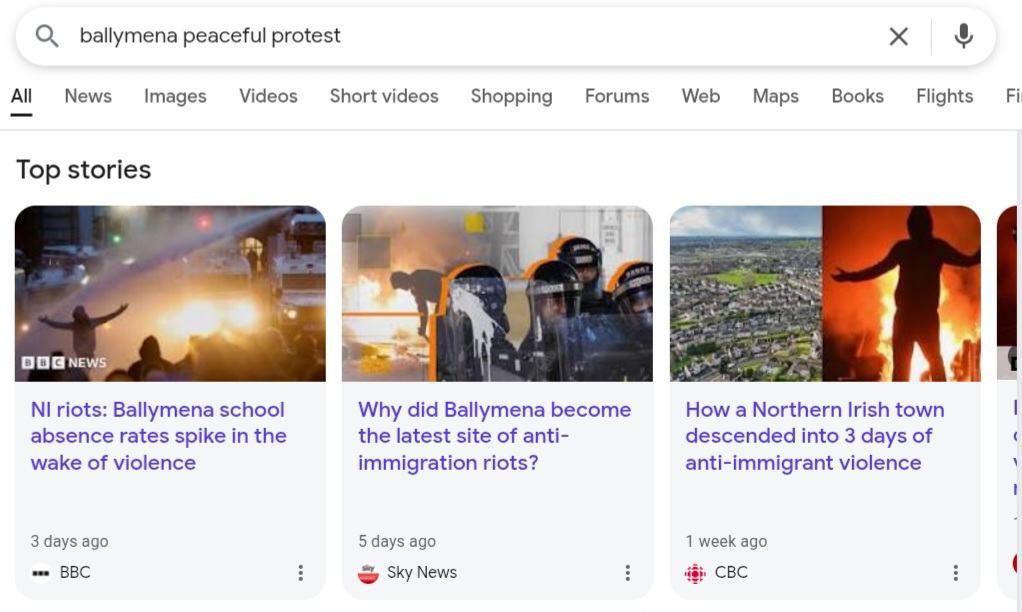This screenshot has height=612, width=1022.
Task: Open the Shopping tab
Action: [512, 96]
